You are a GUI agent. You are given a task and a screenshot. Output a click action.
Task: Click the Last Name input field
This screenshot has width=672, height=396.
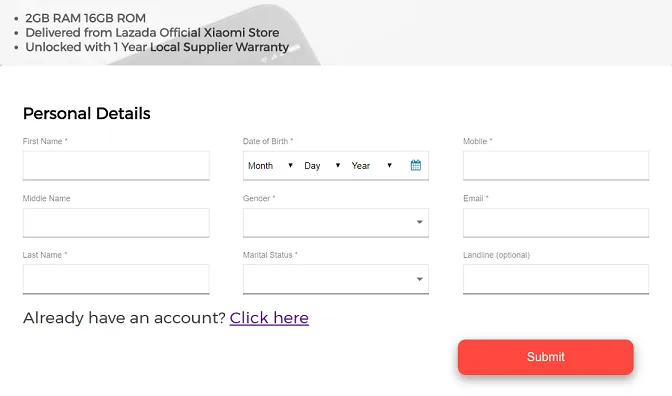[116, 279]
